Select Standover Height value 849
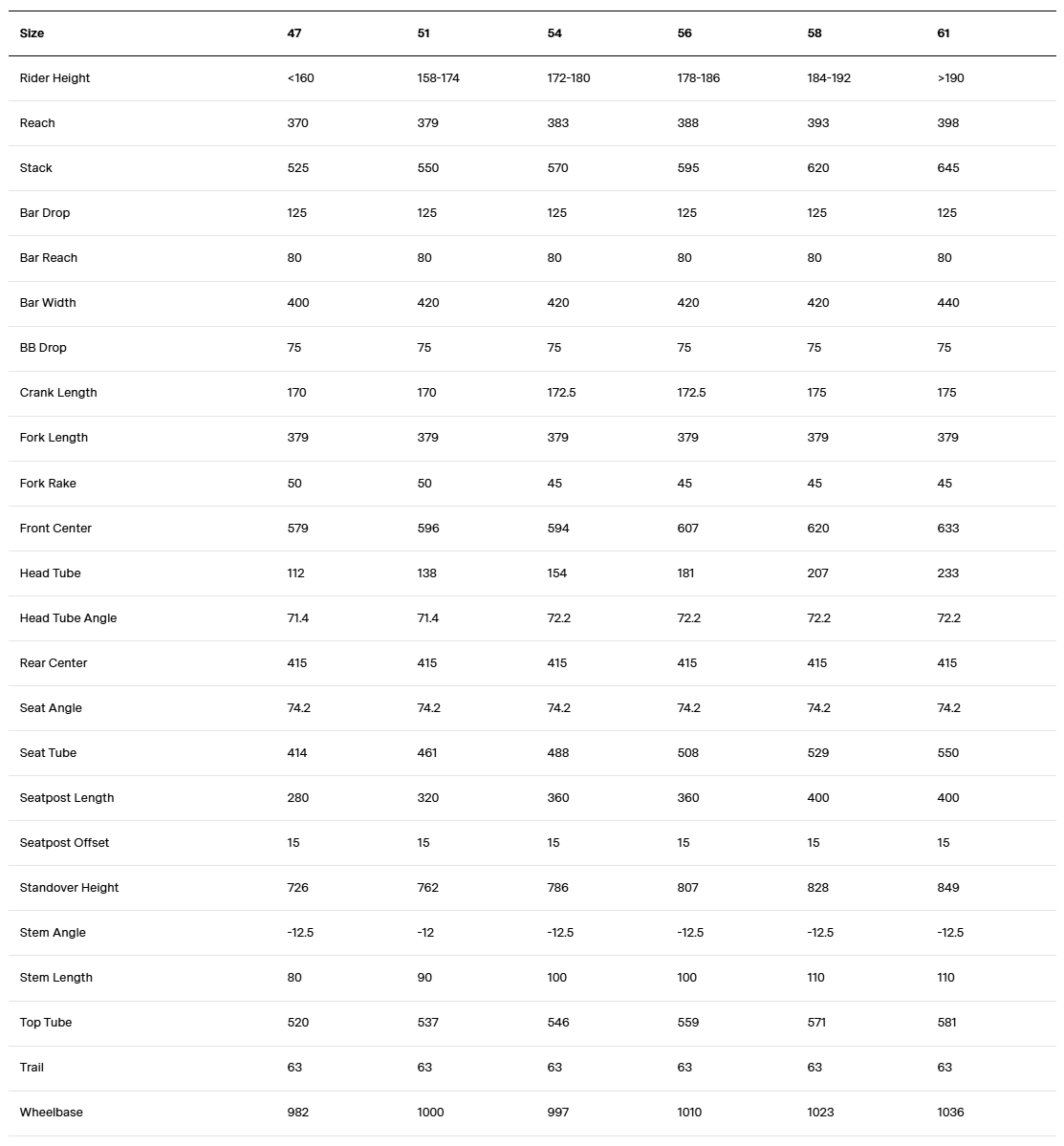This screenshot has height=1146, width=1064. point(947,888)
